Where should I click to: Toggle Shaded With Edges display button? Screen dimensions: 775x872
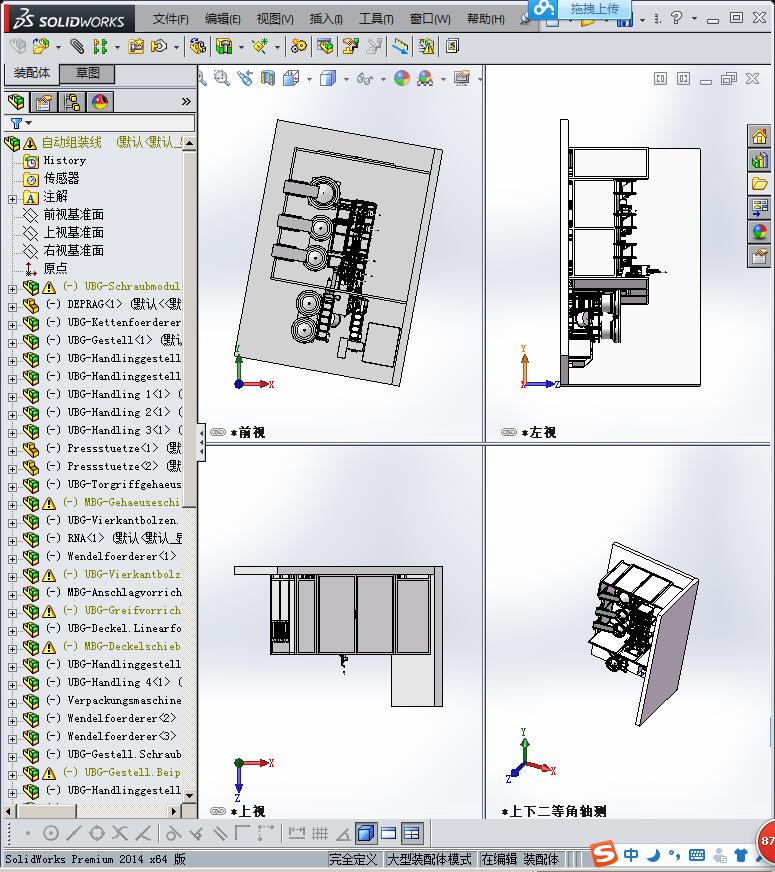point(365,833)
